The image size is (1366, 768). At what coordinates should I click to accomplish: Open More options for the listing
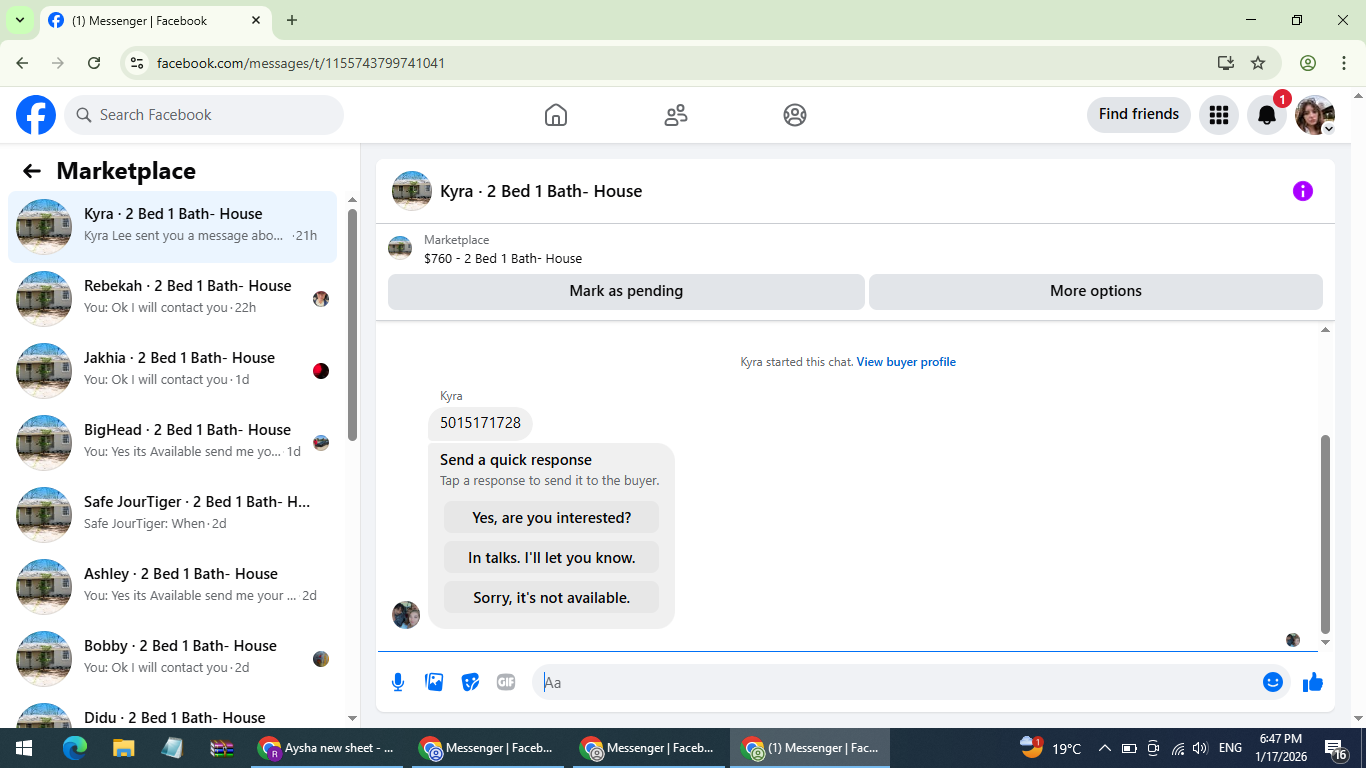click(x=1095, y=291)
